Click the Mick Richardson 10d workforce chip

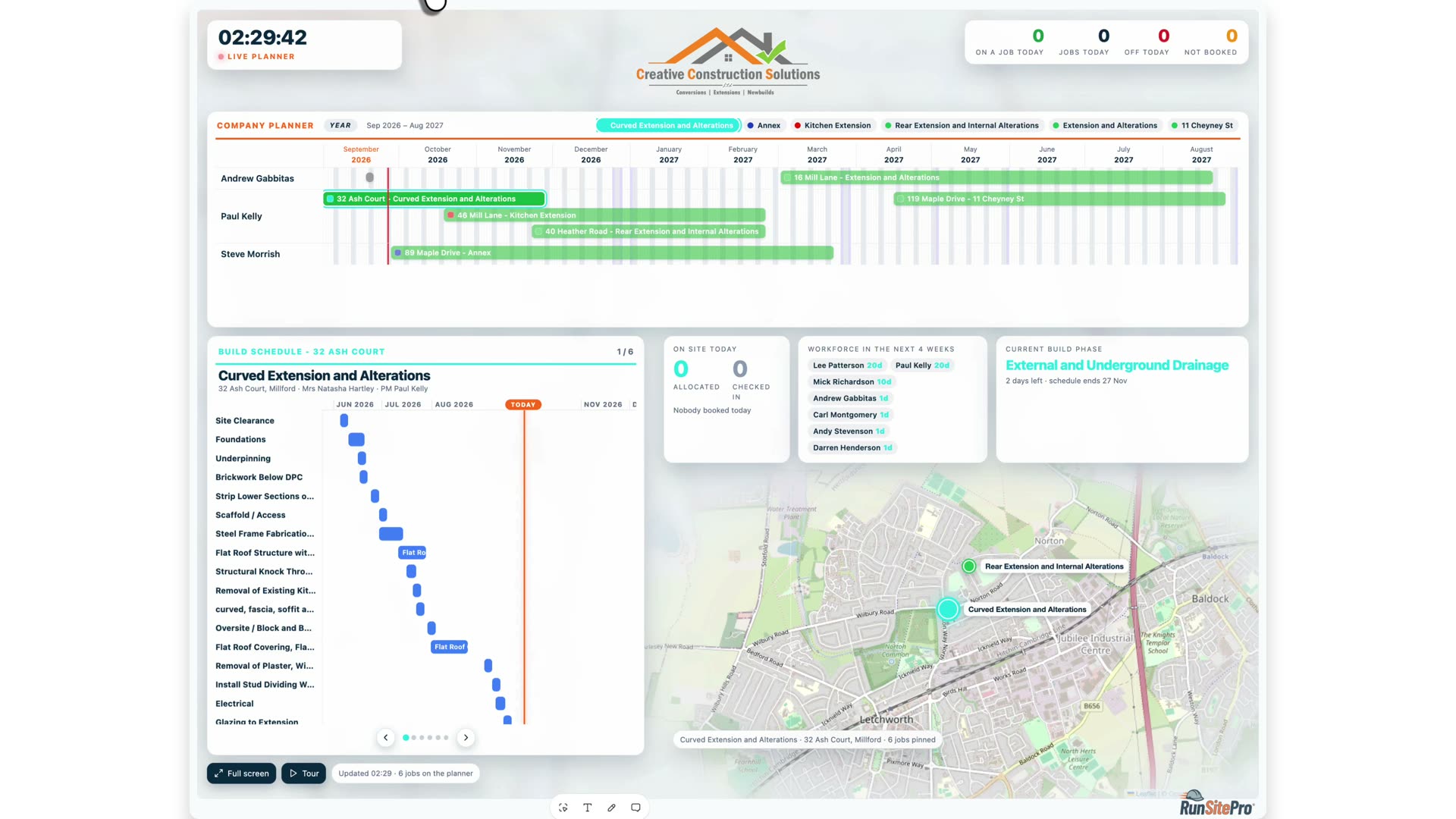point(852,381)
